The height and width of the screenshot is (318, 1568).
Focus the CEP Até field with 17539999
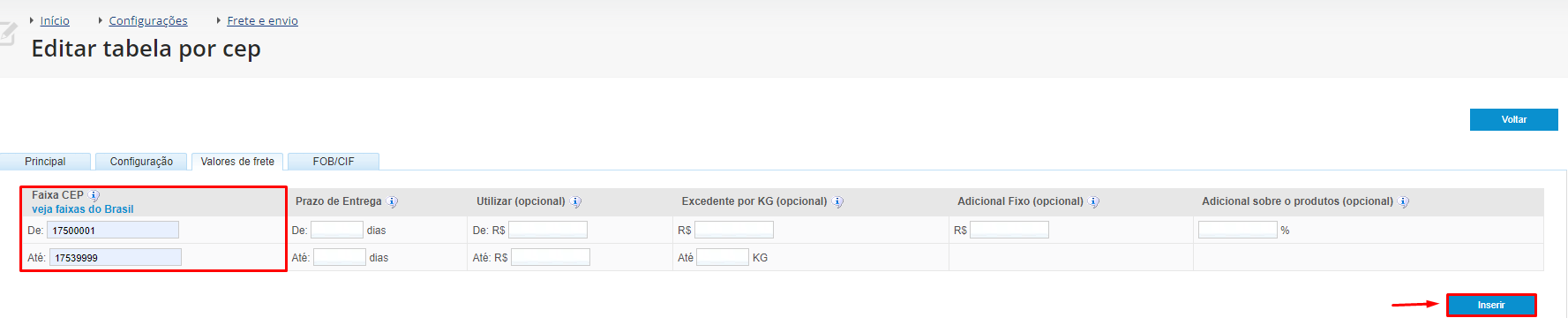(116, 257)
